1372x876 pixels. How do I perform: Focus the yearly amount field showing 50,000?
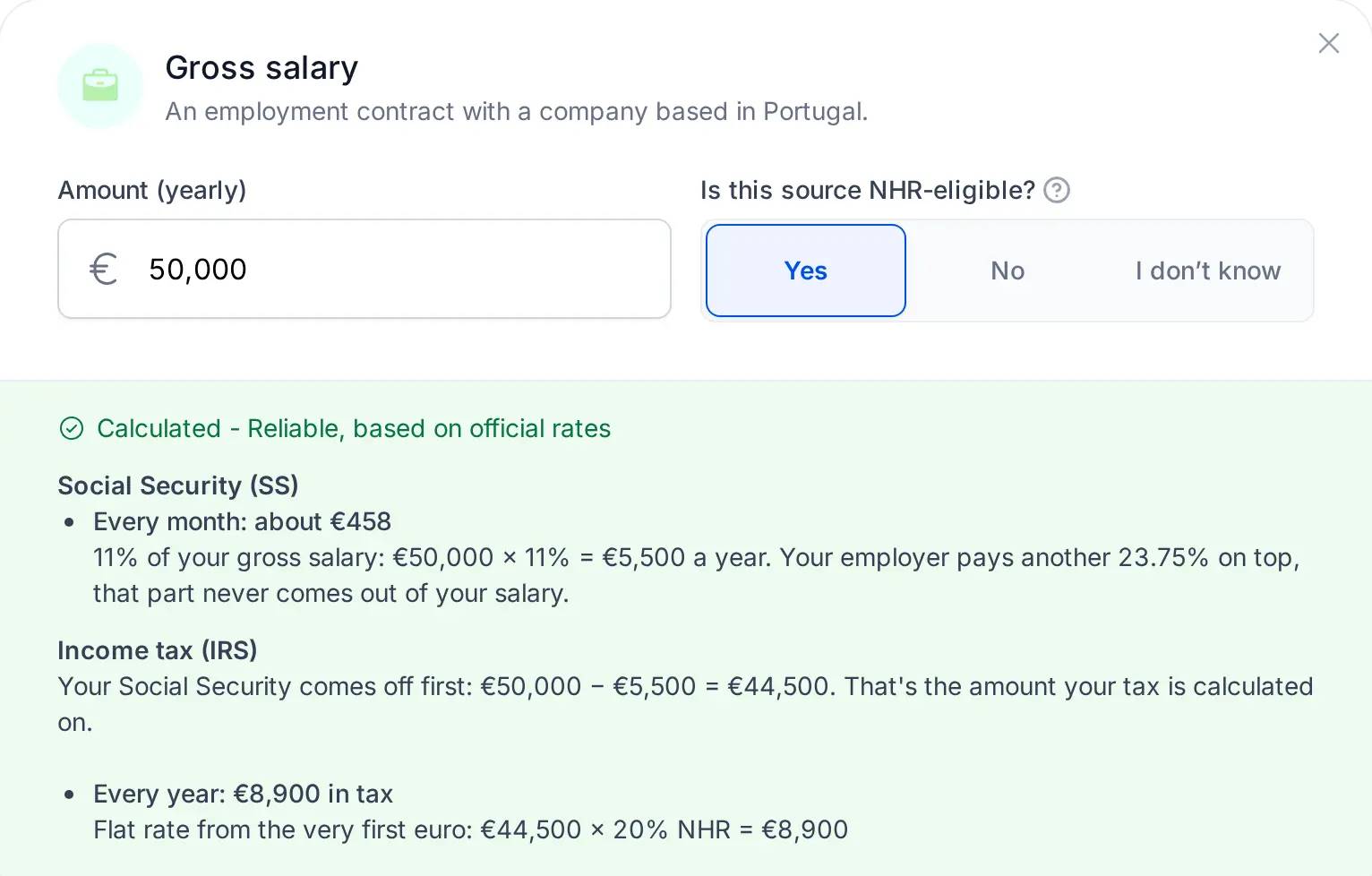coord(364,269)
